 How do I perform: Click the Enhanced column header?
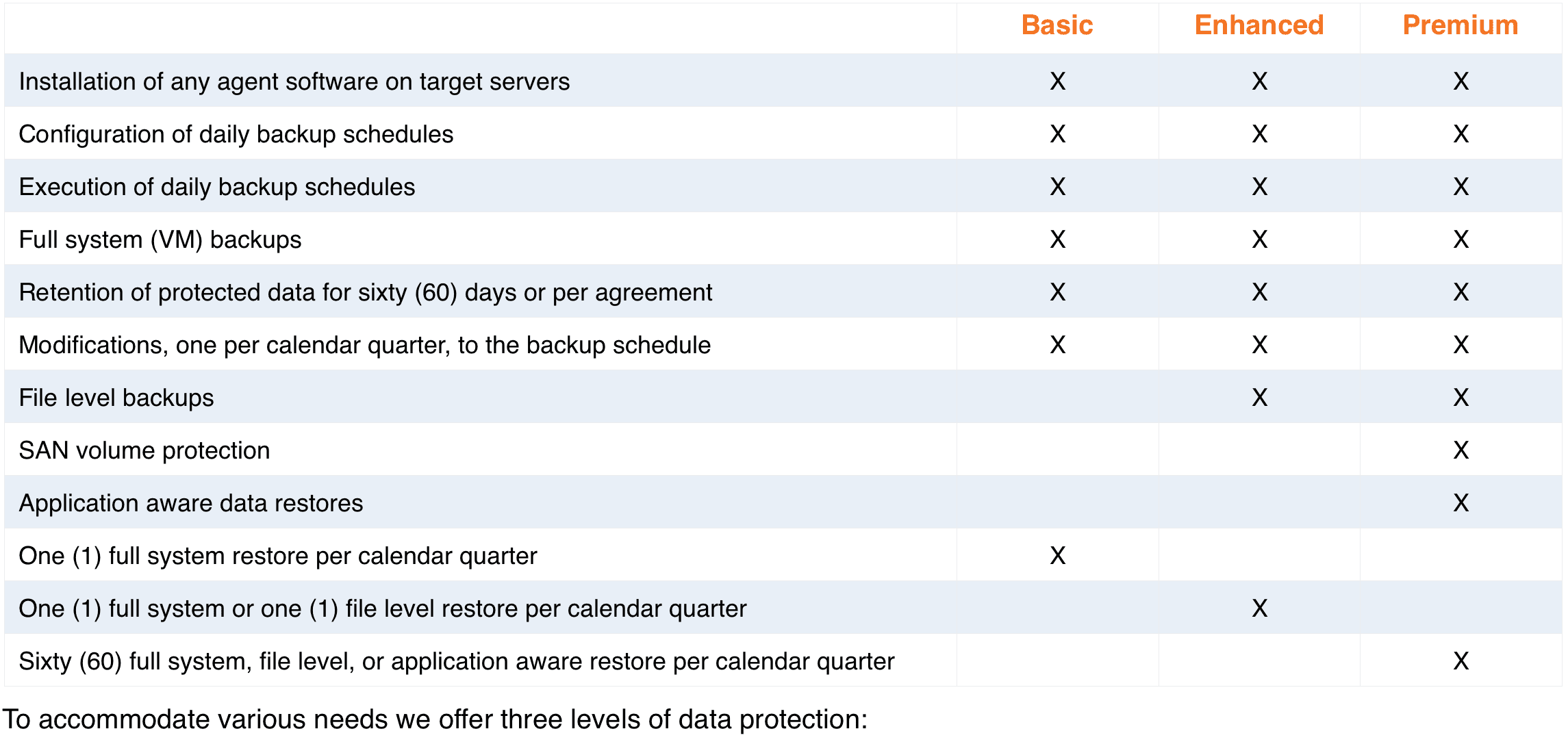1259,25
